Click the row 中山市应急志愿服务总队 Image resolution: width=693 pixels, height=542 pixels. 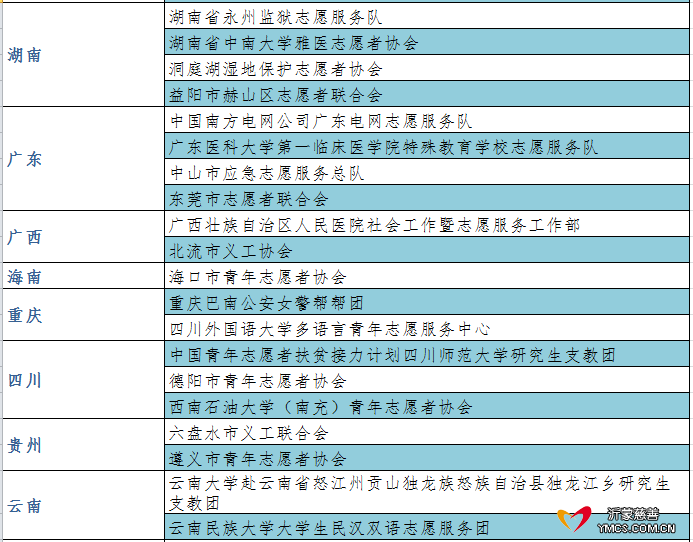[427, 172]
